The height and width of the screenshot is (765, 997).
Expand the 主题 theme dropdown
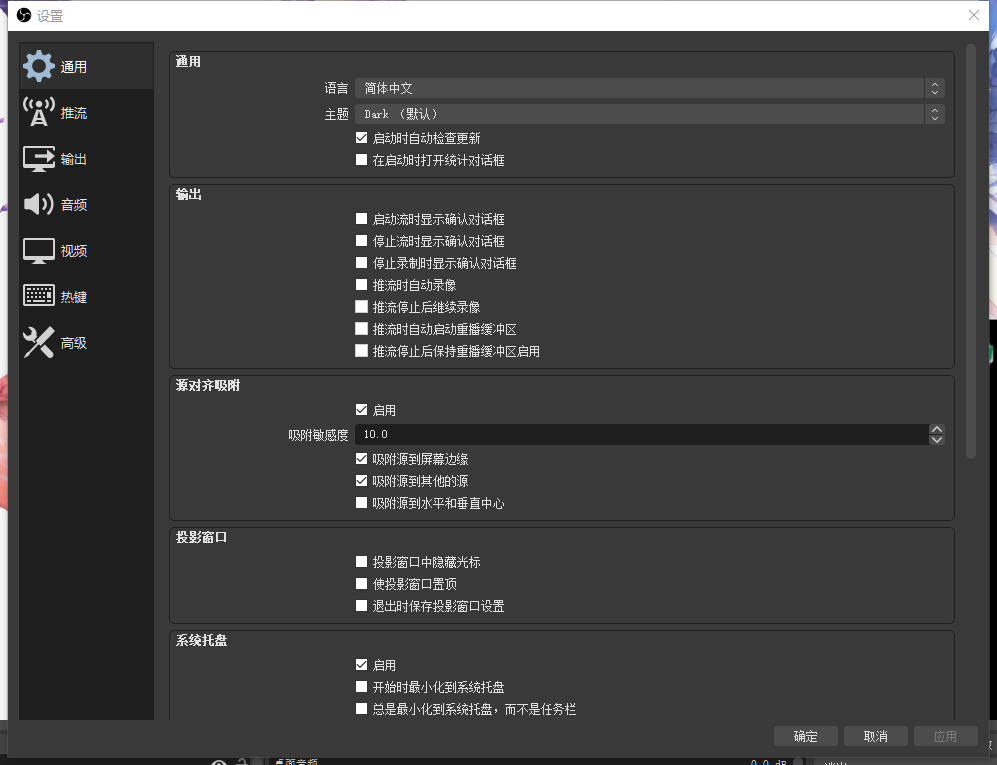tap(648, 114)
